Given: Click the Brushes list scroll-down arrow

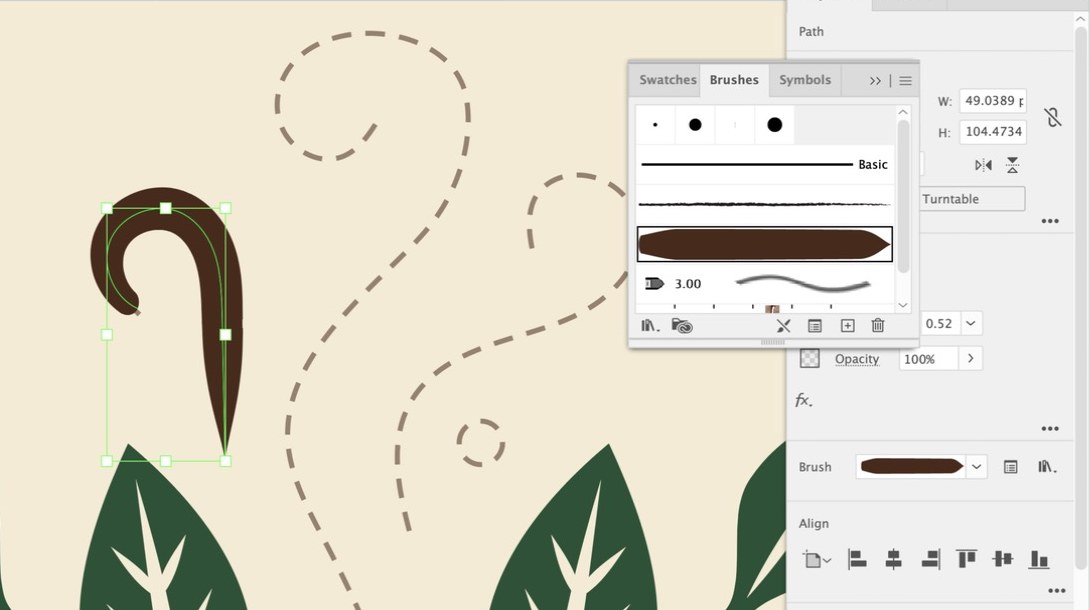Looking at the screenshot, I should click(x=902, y=305).
